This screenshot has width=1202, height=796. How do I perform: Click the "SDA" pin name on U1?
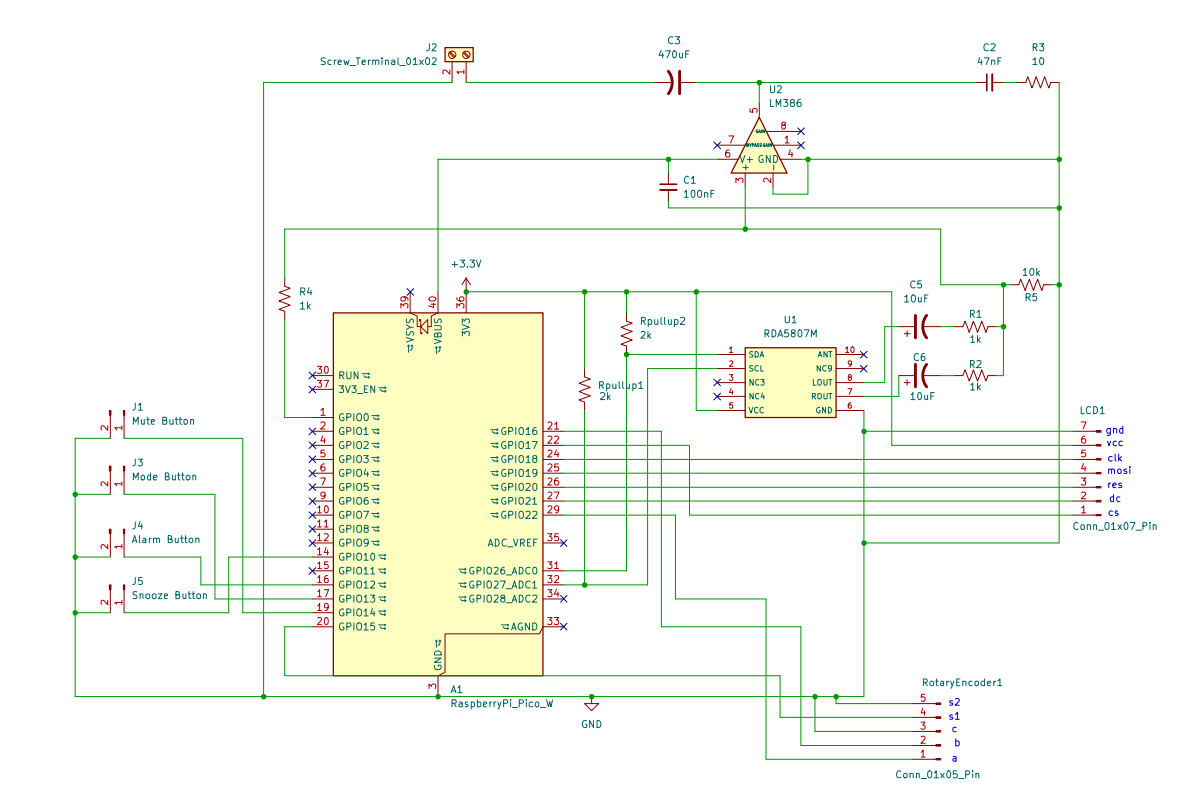[757, 354]
